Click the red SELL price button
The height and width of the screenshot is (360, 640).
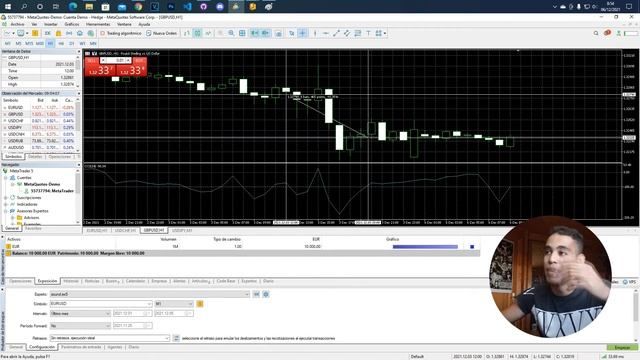100,70
